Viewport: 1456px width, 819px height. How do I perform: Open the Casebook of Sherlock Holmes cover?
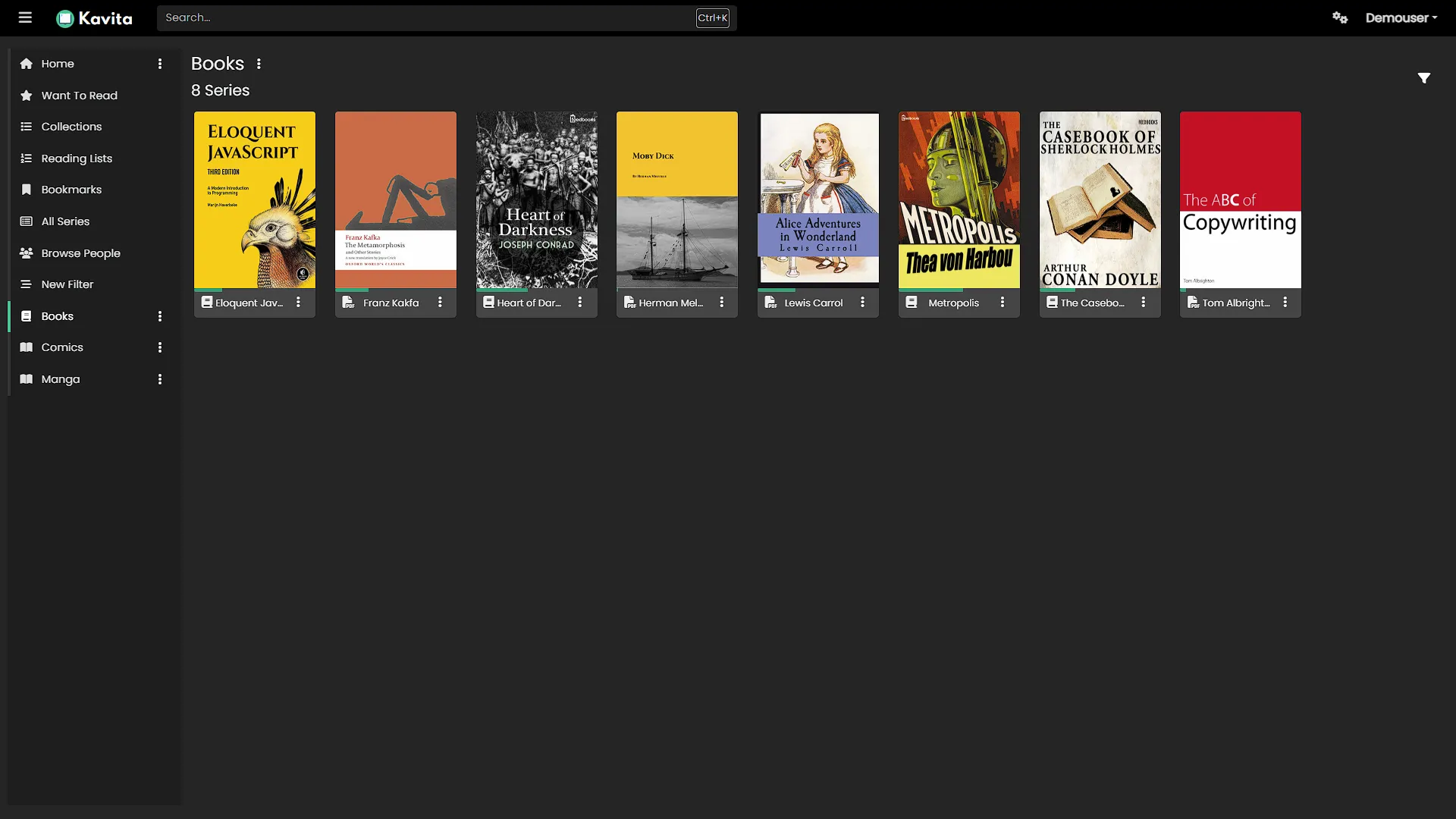point(1100,199)
